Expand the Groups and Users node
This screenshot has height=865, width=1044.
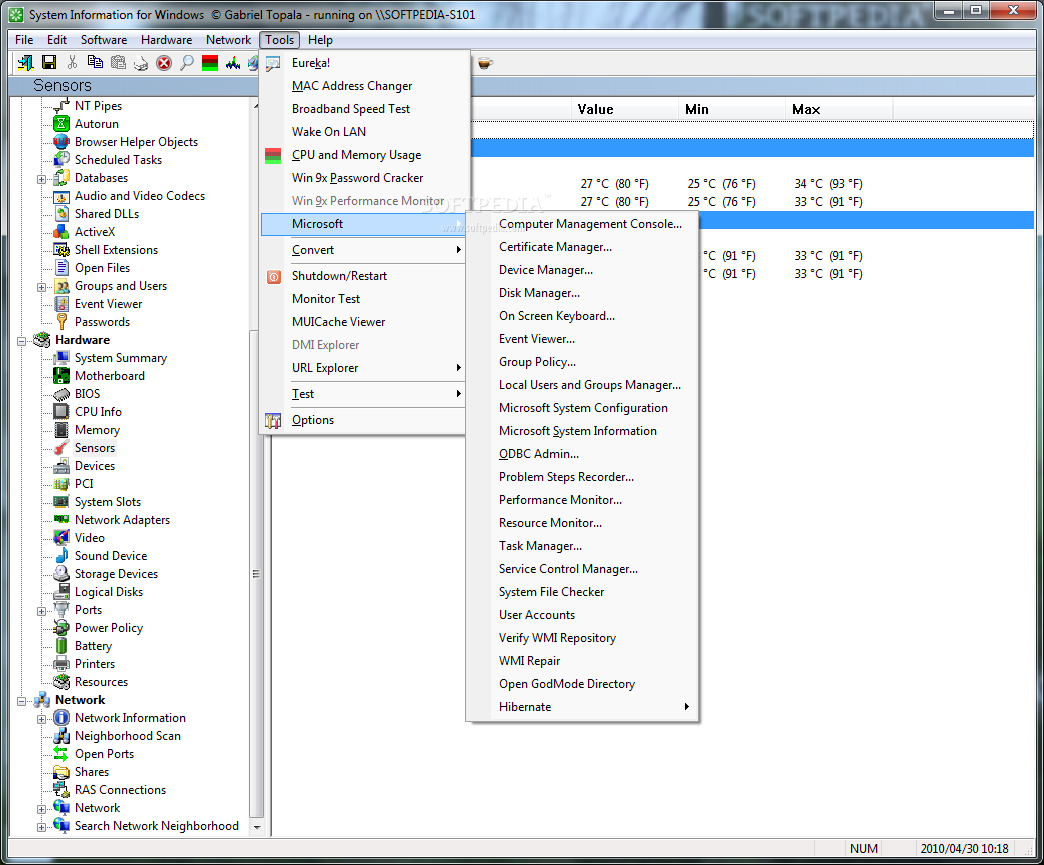click(41, 286)
